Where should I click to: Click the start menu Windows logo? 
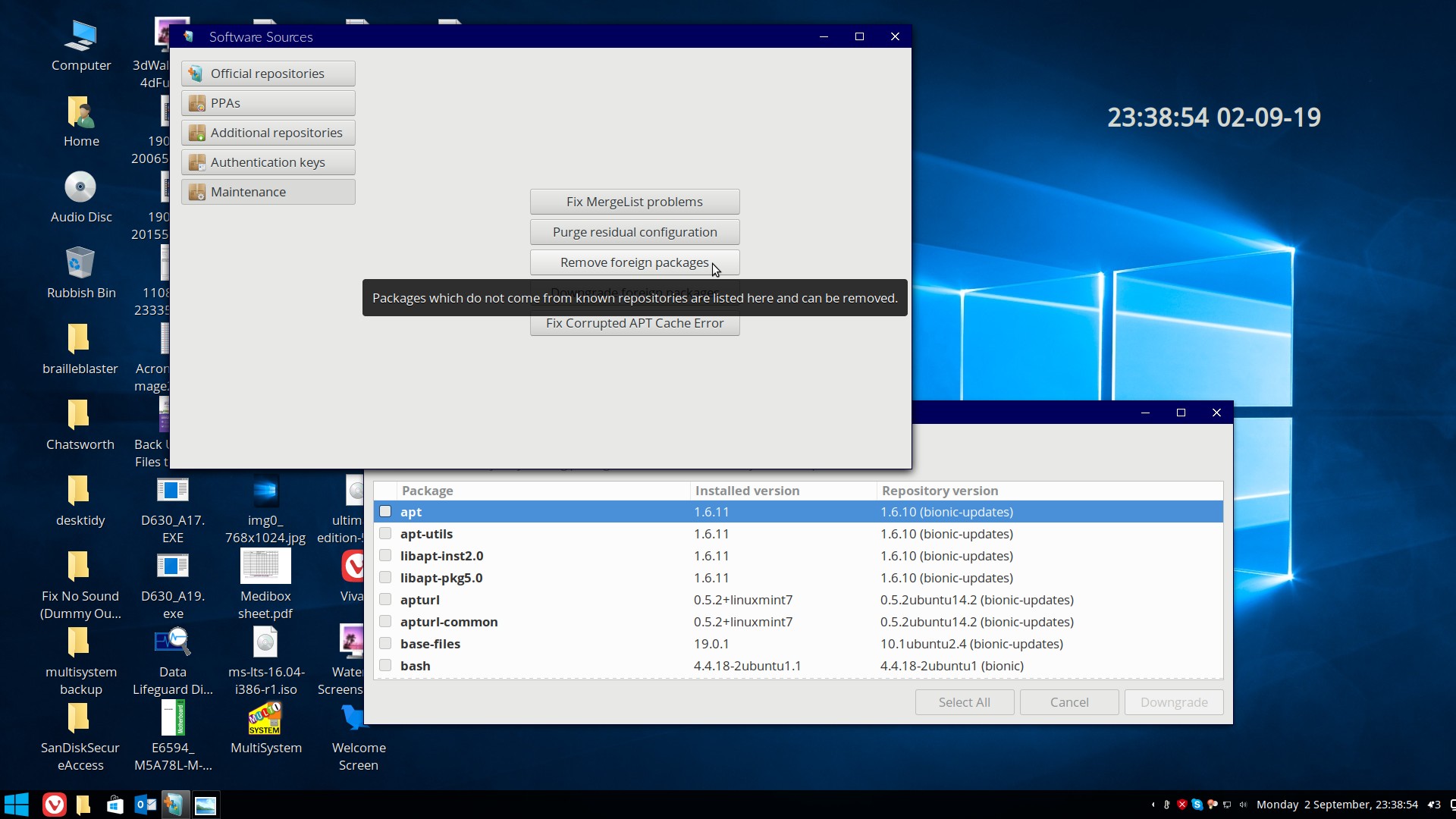pos(17,805)
